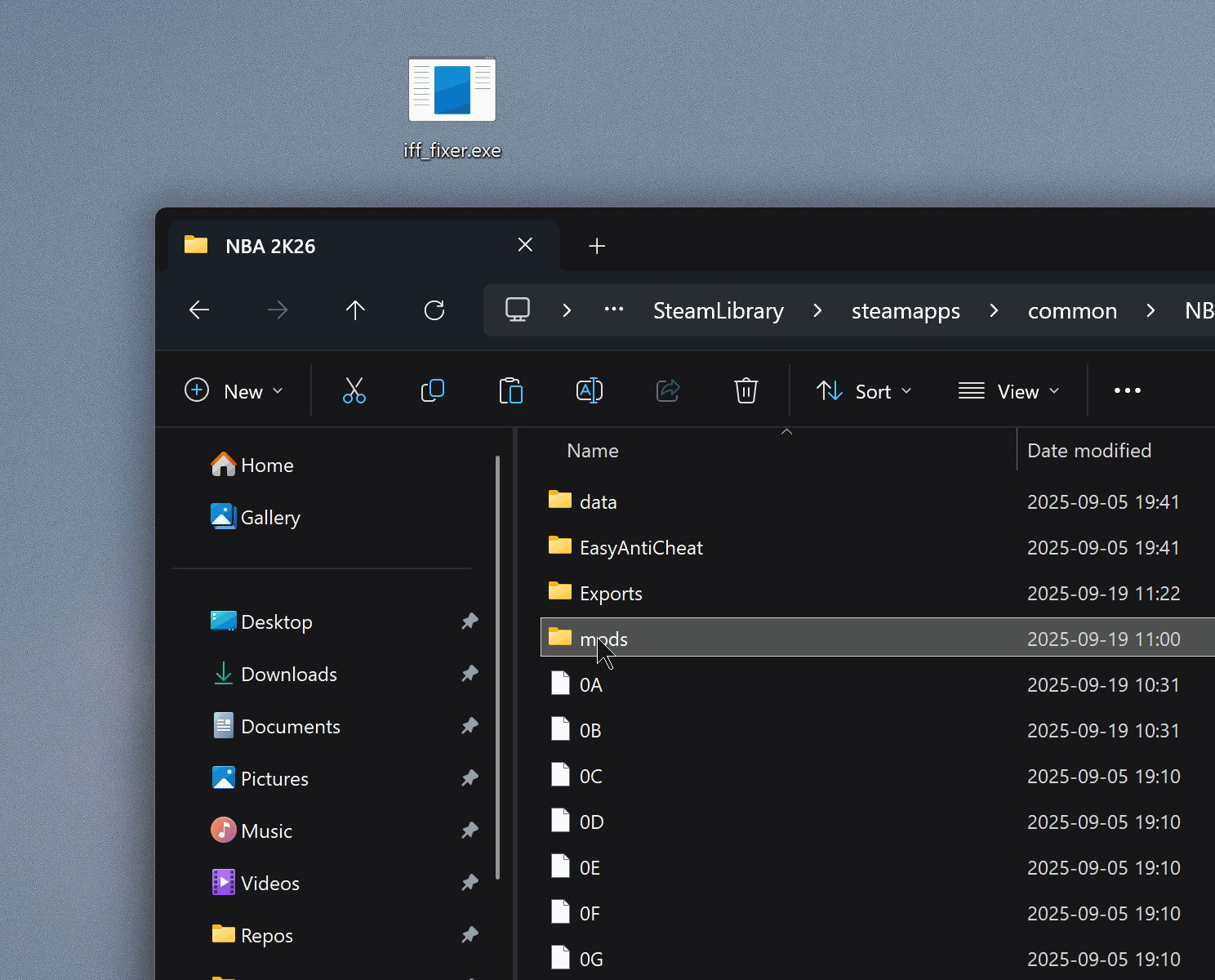Navigate back with the left arrow

(199, 310)
